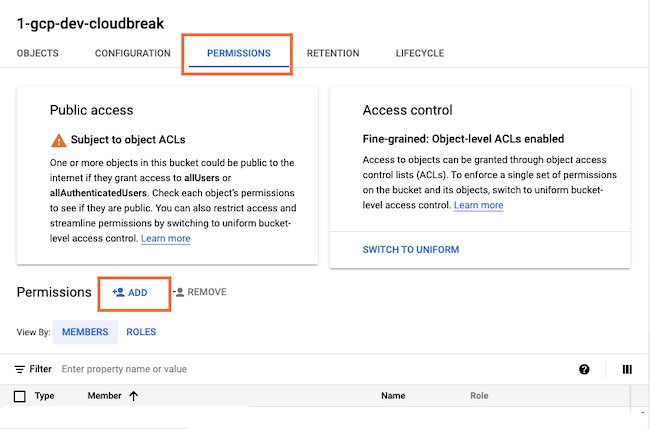
Task: Click the add-member person icon
Action: (x=118, y=292)
